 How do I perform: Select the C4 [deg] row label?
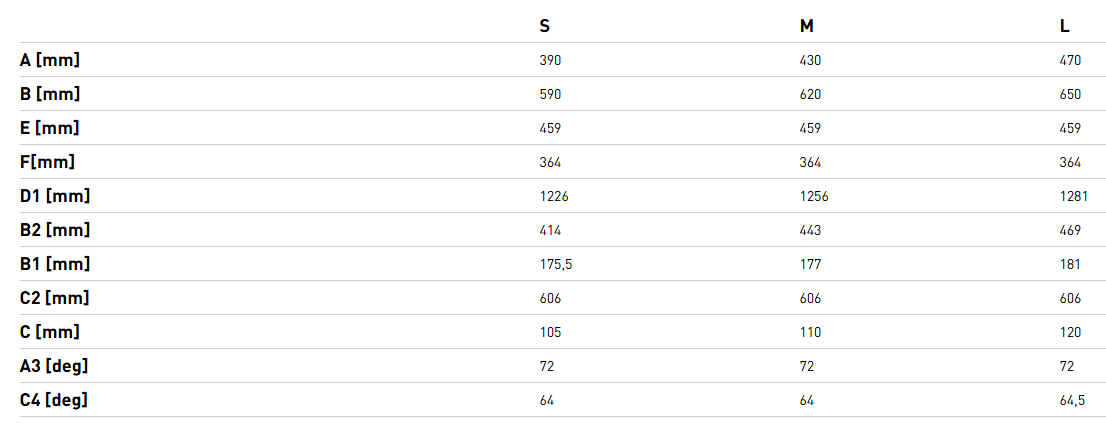(x=54, y=400)
